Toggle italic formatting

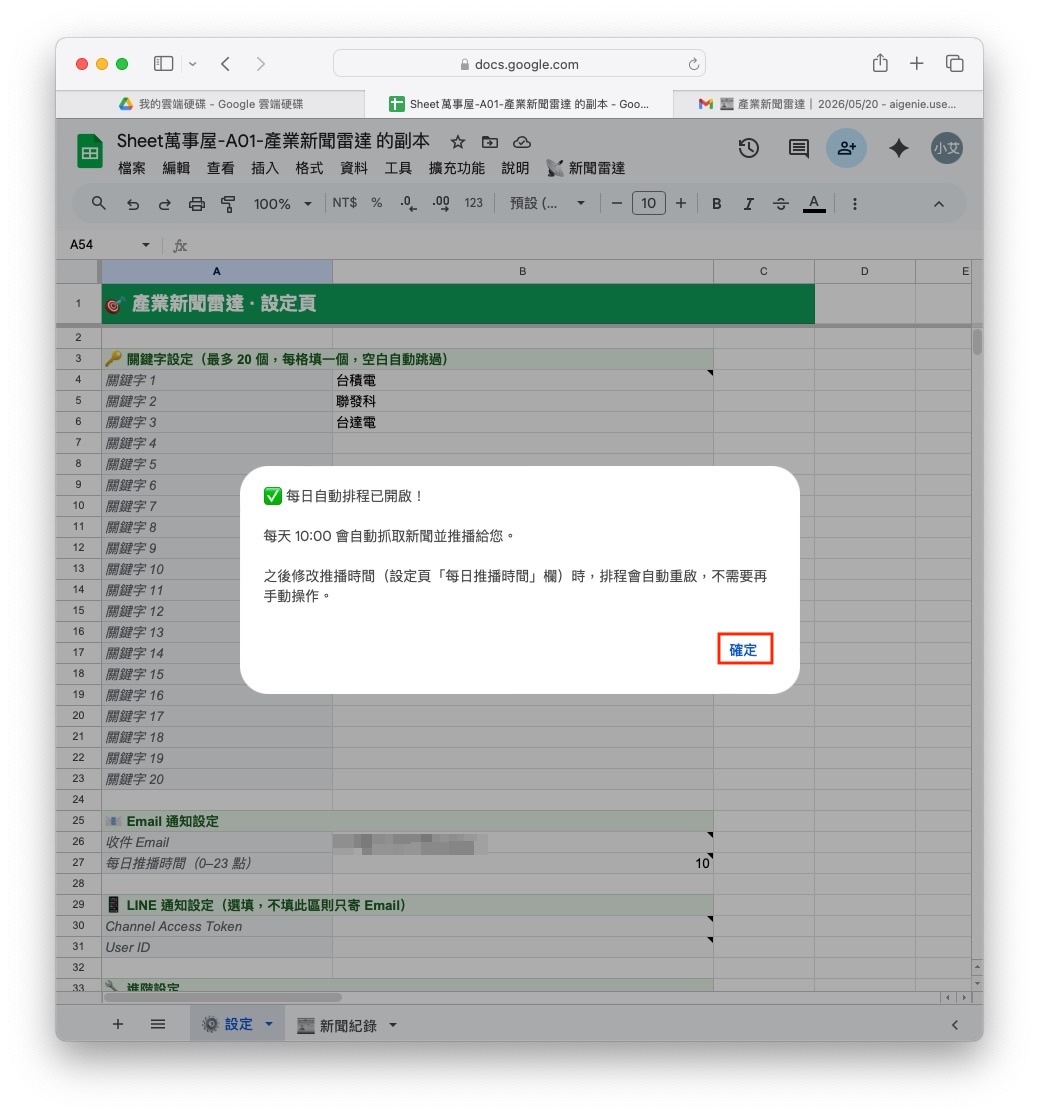click(x=748, y=204)
